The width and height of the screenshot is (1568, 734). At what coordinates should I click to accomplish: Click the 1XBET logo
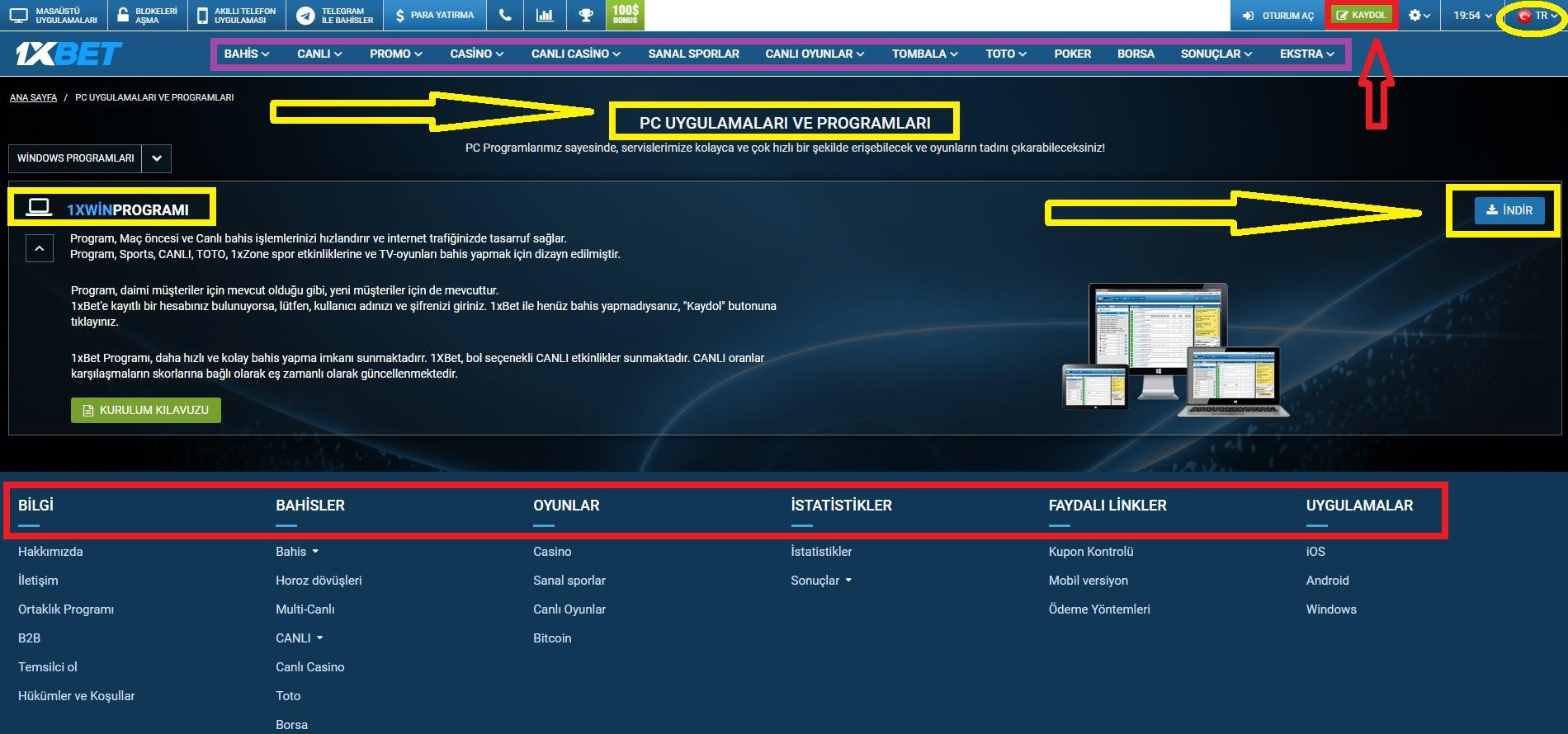[x=68, y=54]
